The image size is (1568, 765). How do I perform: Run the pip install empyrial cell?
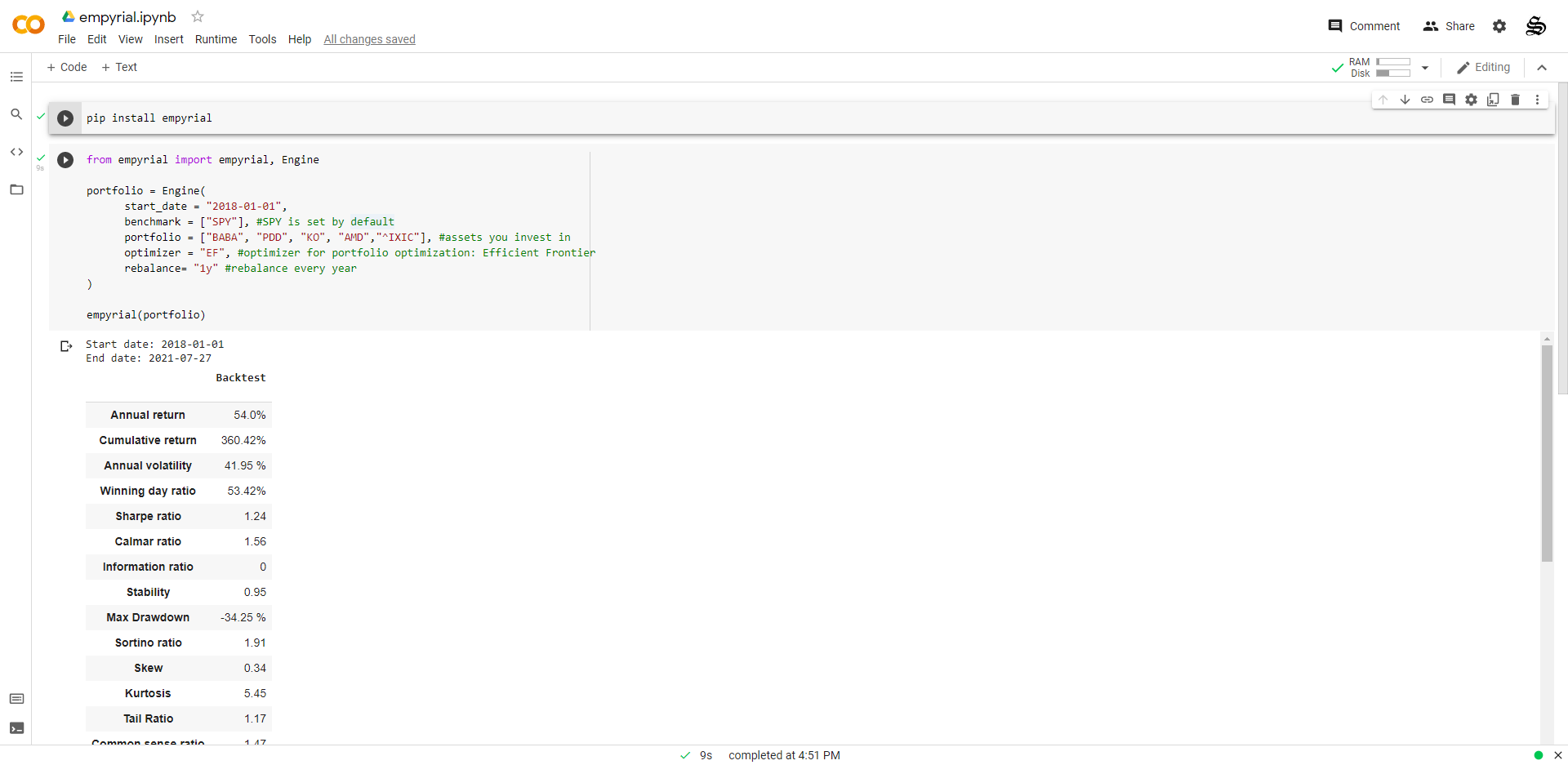65,118
